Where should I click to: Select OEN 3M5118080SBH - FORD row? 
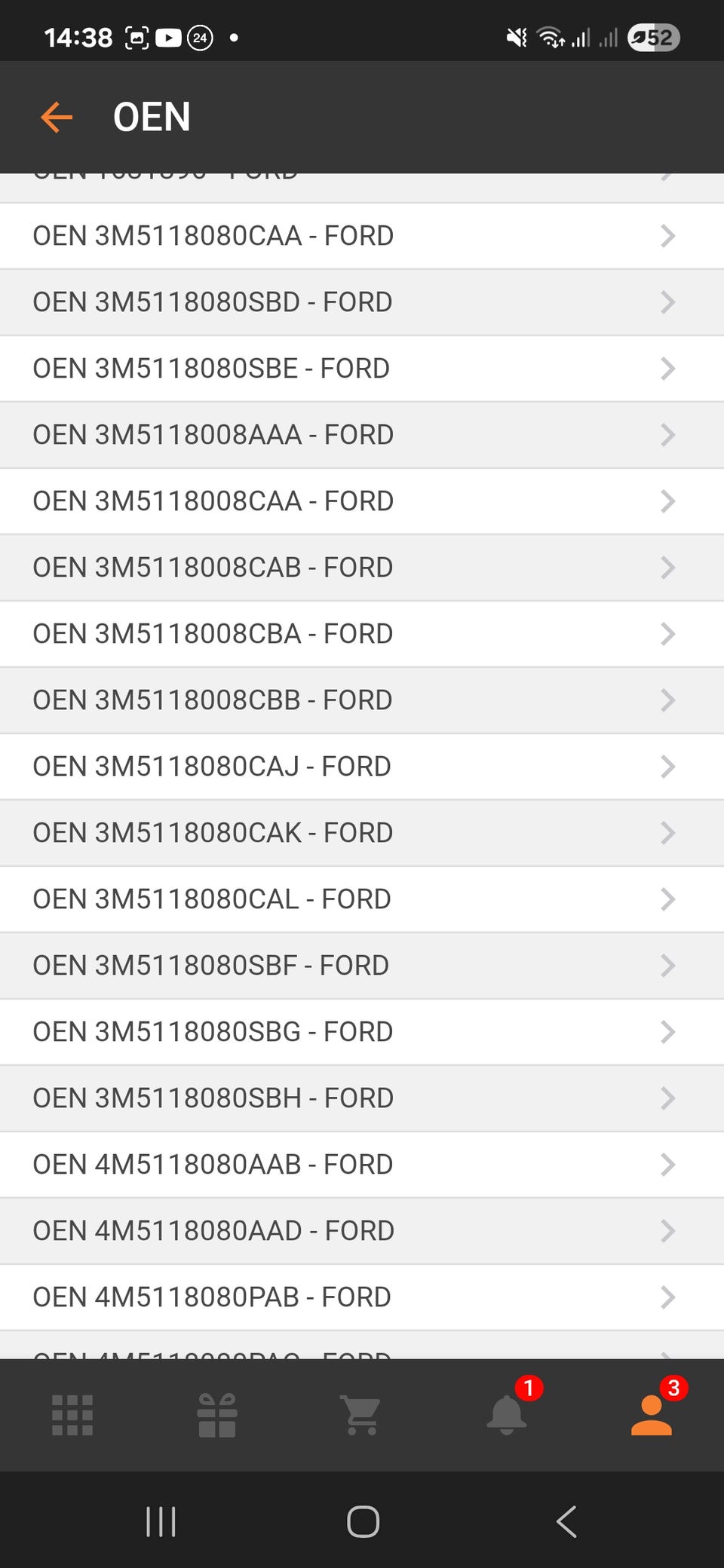[x=362, y=1098]
